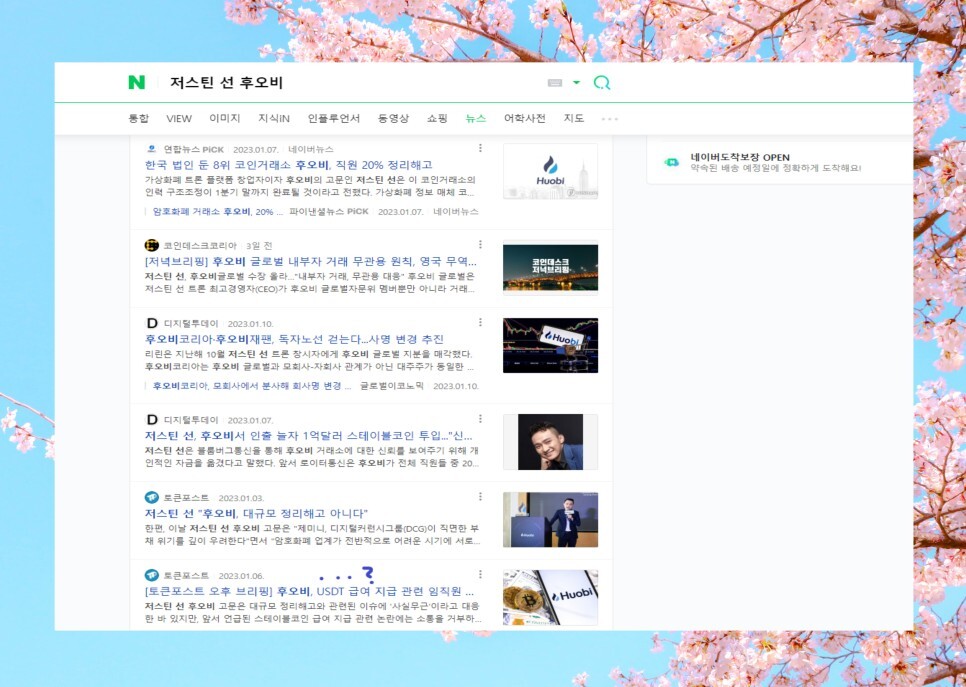Open thumbnail of the 대규모 정리해고 아니다 article

(550, 519)
